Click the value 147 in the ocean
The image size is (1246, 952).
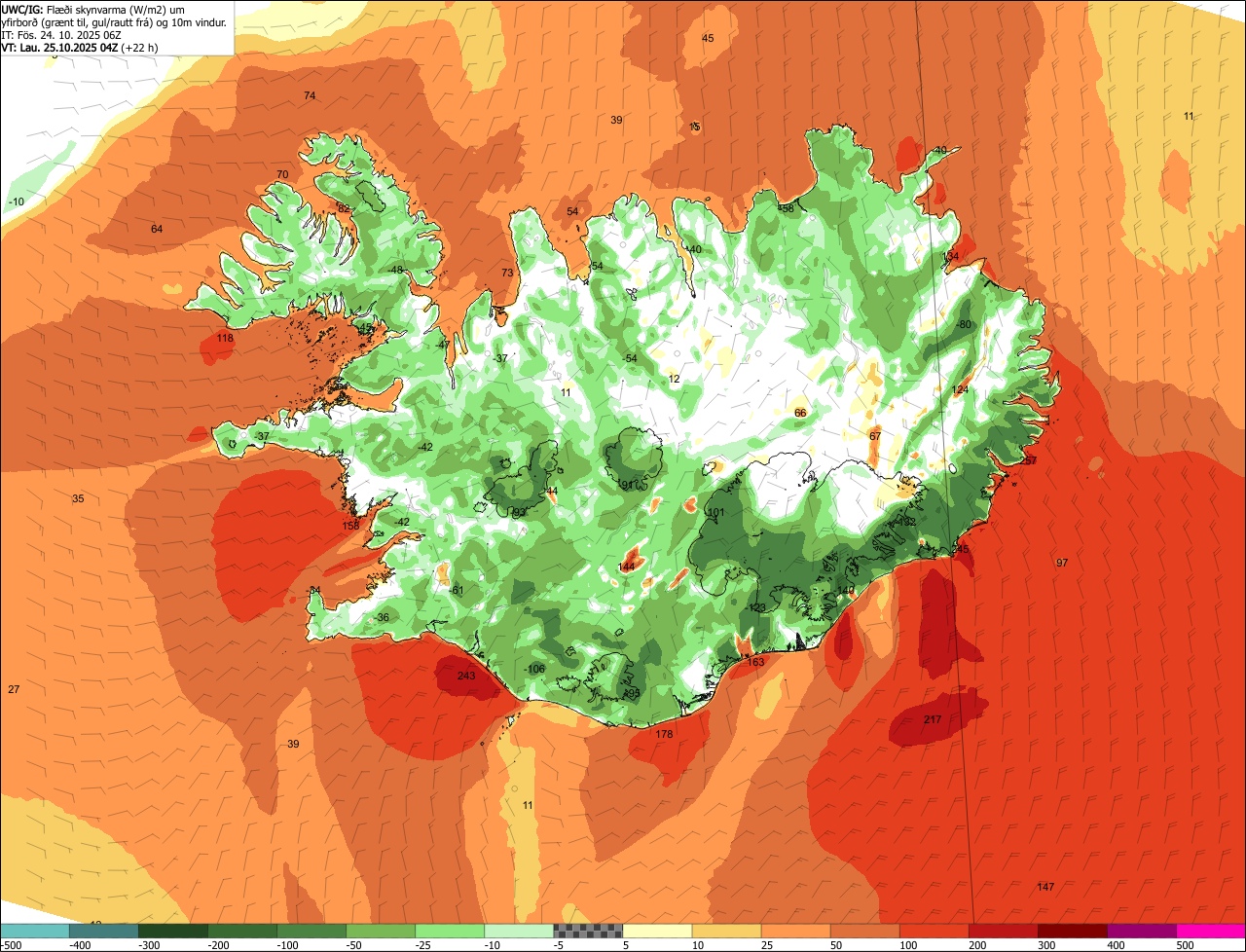coord(1045,887)
